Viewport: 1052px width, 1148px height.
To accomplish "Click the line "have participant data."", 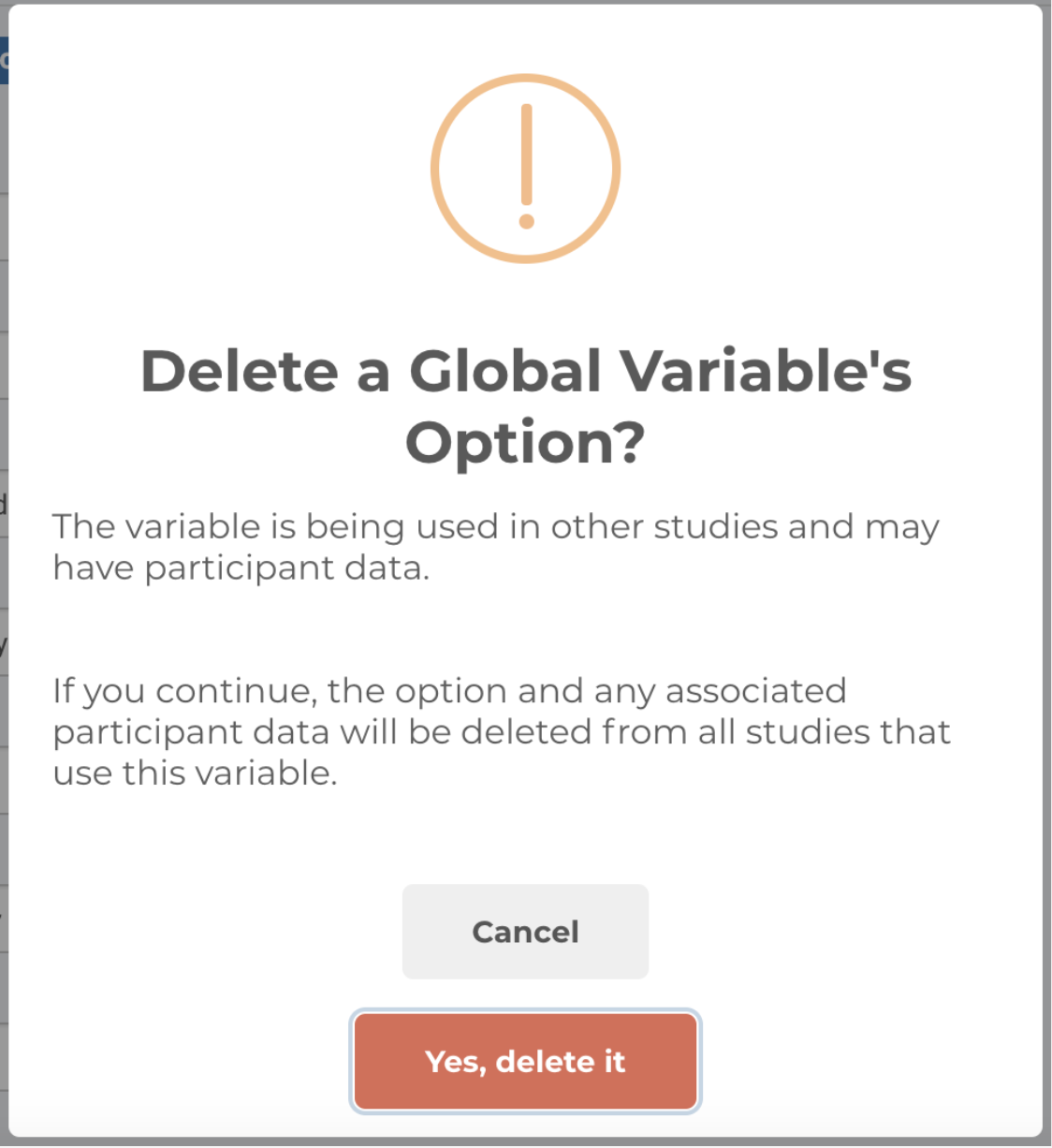I will pos(241,568).
